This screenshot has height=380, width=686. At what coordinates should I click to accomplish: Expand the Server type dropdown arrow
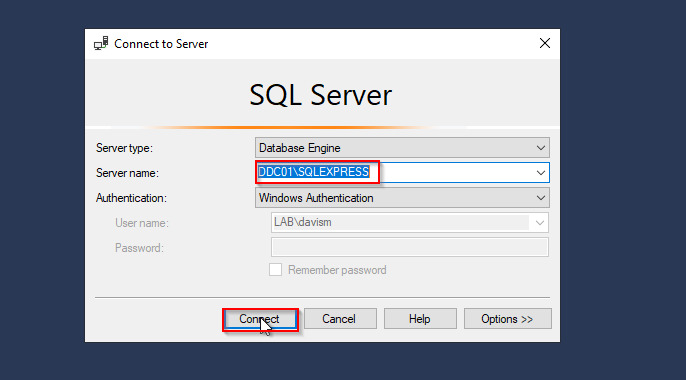tap(541, 148)
